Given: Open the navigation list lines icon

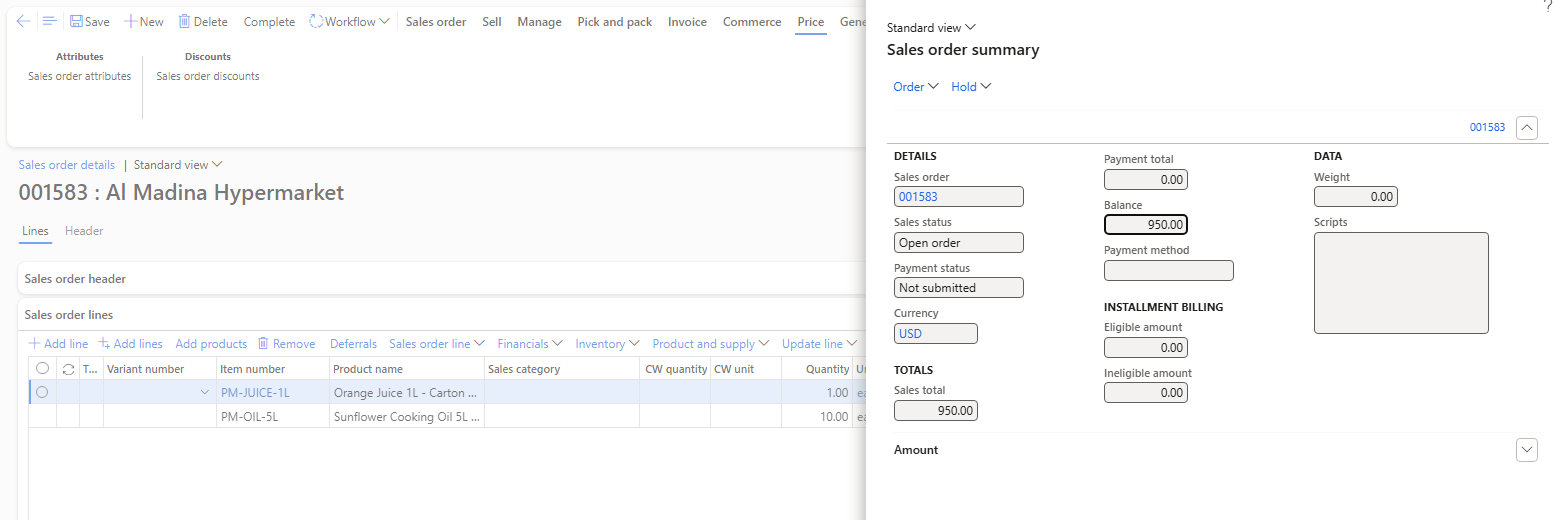Looking at the screenshot, I should (x=49, y=21).
